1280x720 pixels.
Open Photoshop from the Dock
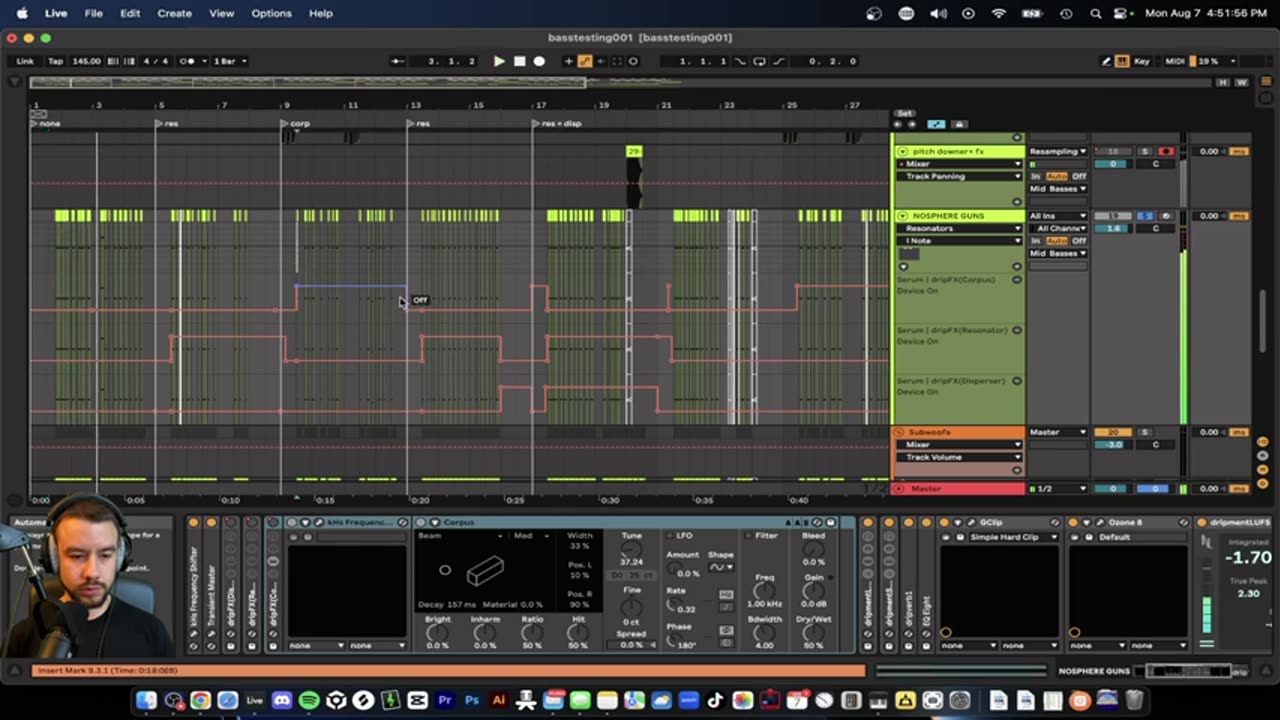tap(472, 701)
